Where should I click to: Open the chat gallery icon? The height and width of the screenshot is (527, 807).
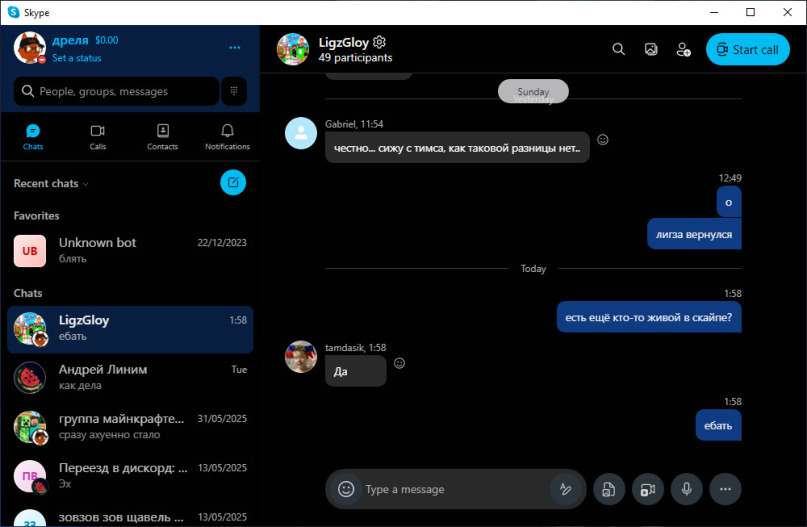(651, 49)
